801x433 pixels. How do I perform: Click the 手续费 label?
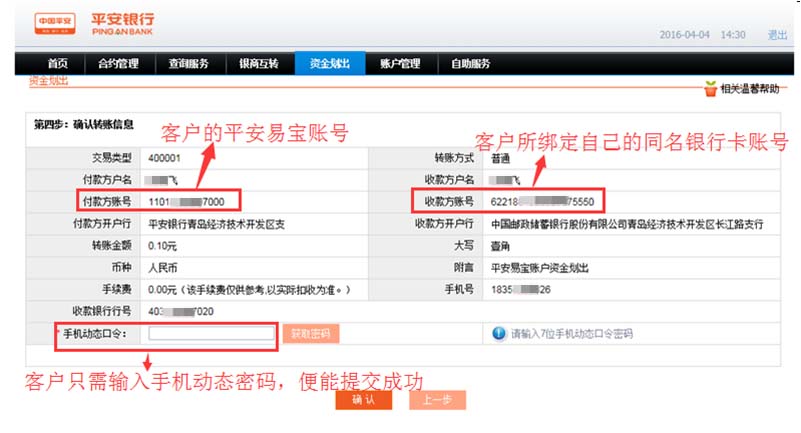point(117,290)
